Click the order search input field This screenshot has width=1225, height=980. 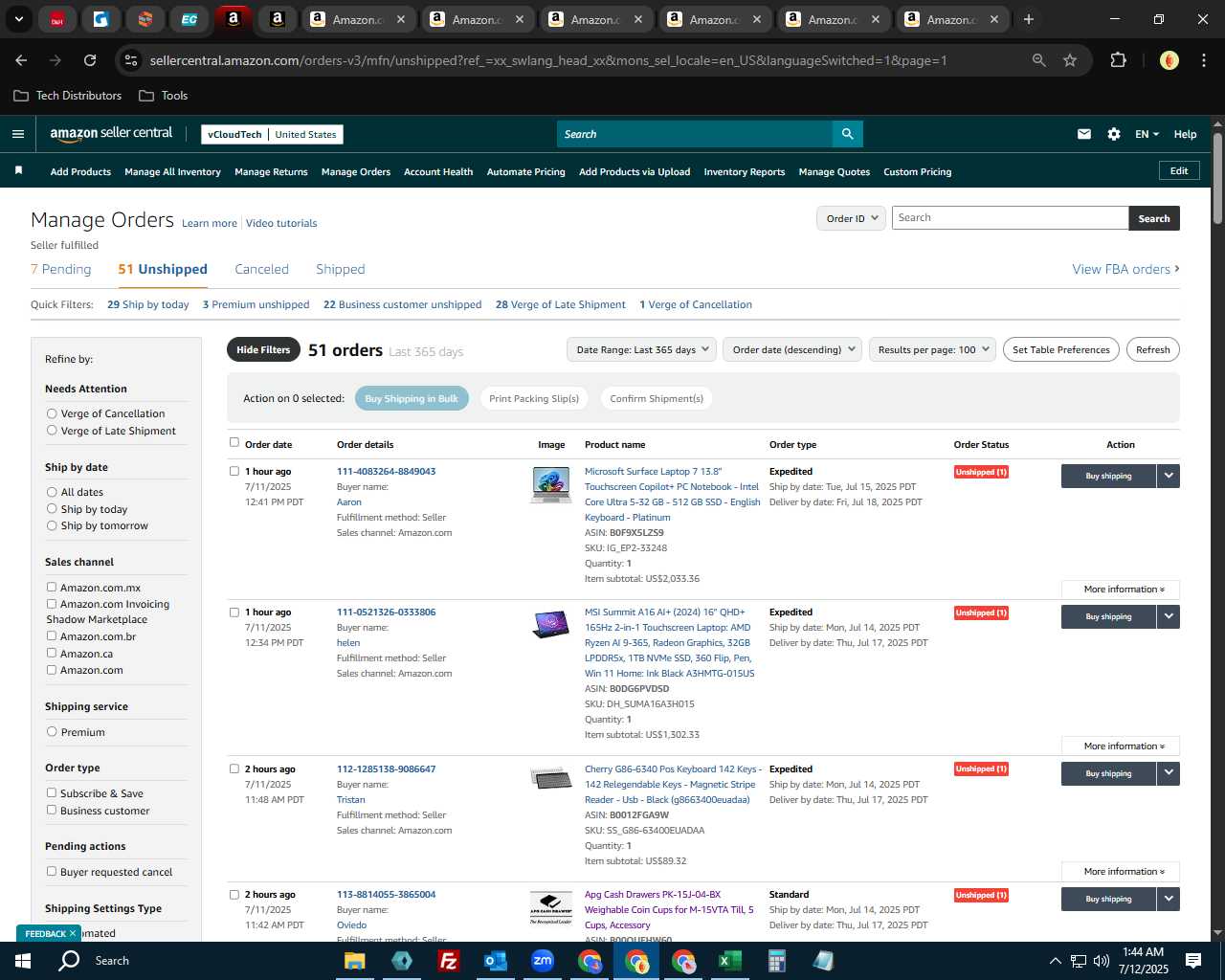pos(1010,218)
